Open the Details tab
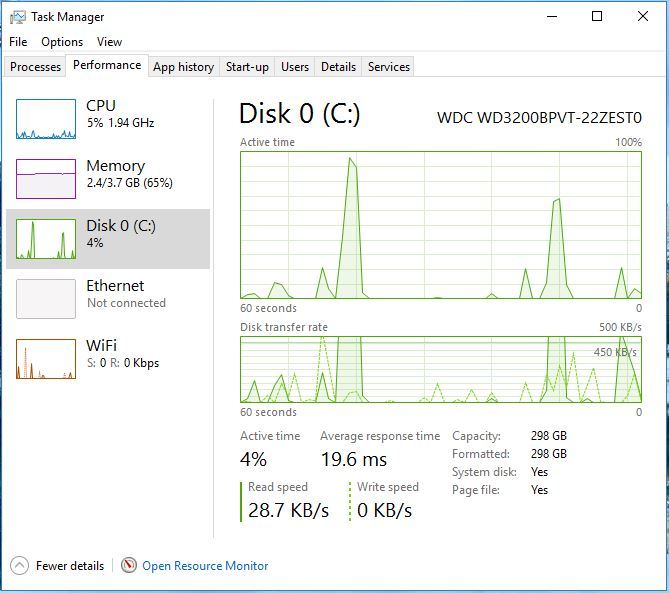 [x=338, y=67]
